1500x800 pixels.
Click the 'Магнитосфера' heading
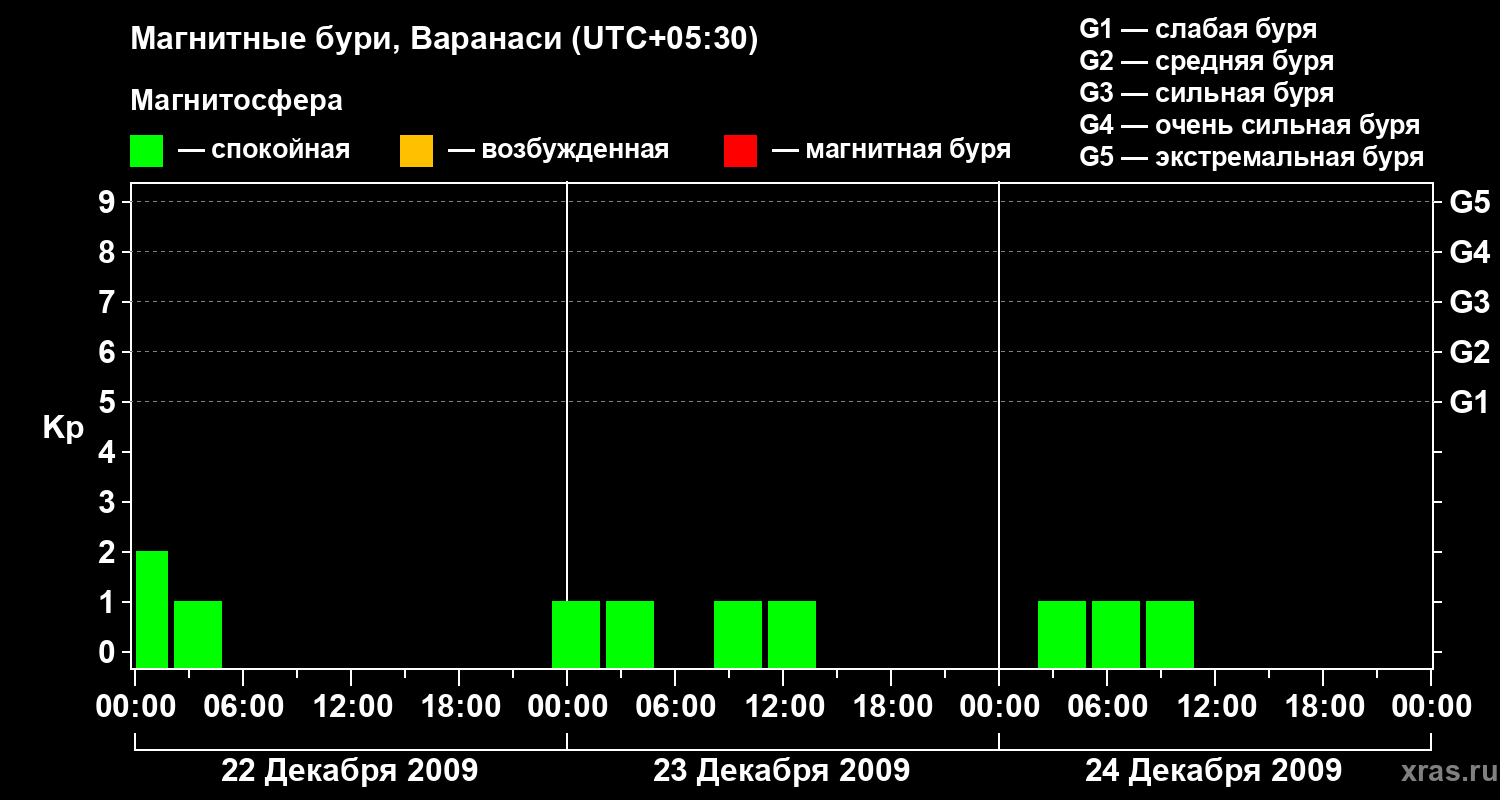click(236, 101)
